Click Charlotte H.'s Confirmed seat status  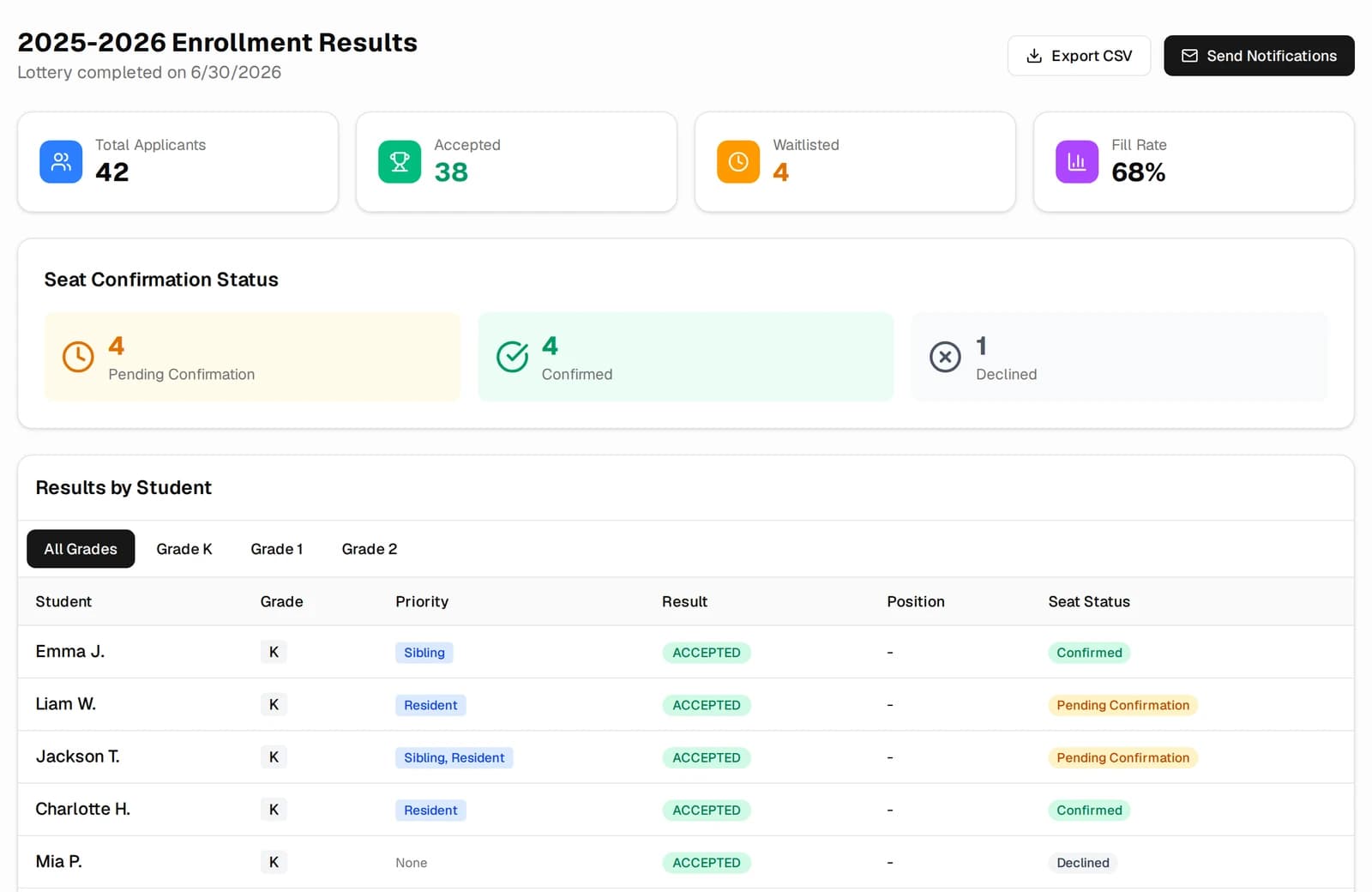point(1089,811)
